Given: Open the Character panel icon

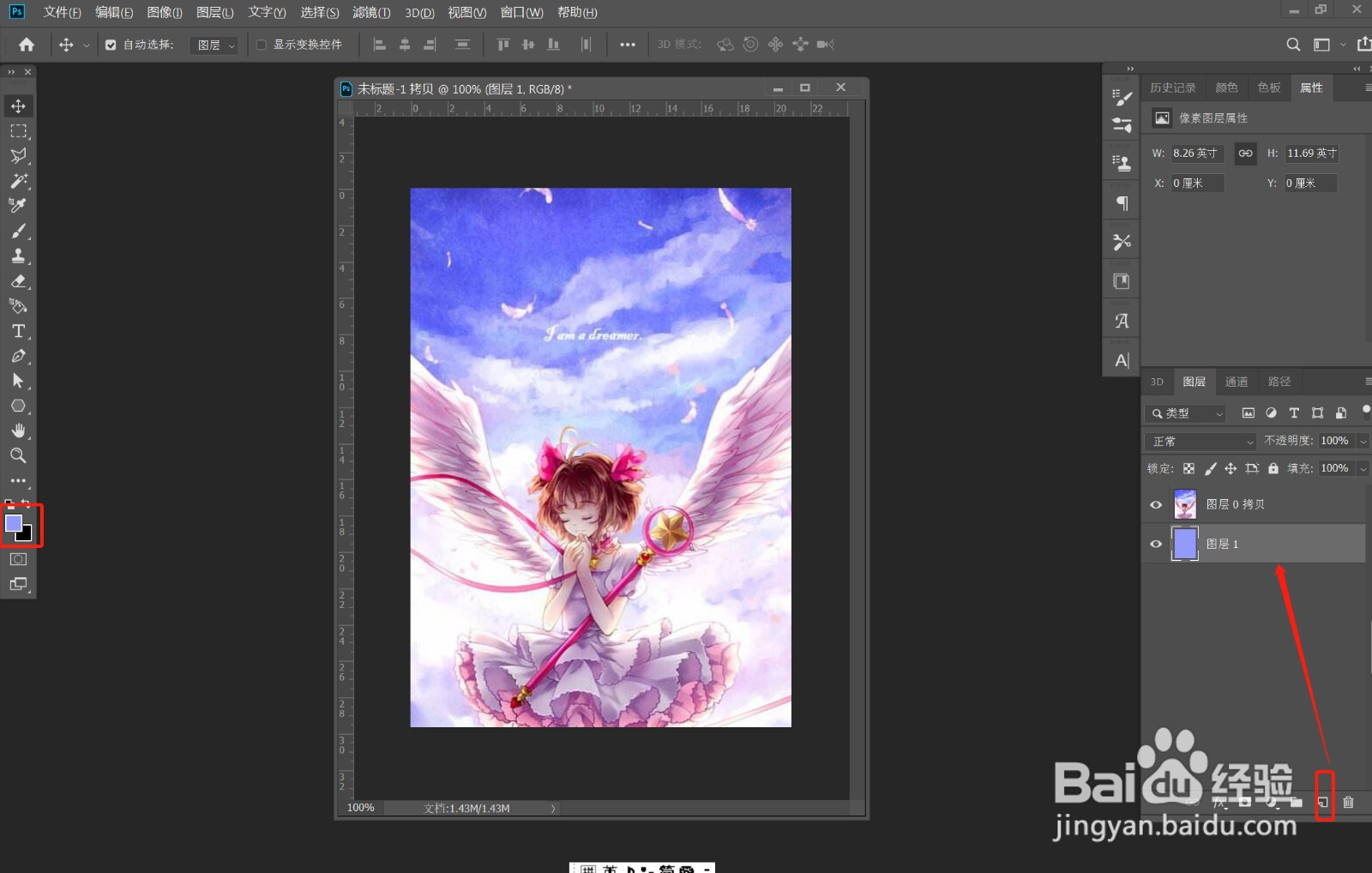Looking at the screenshot, I should tap(1122, 360).
